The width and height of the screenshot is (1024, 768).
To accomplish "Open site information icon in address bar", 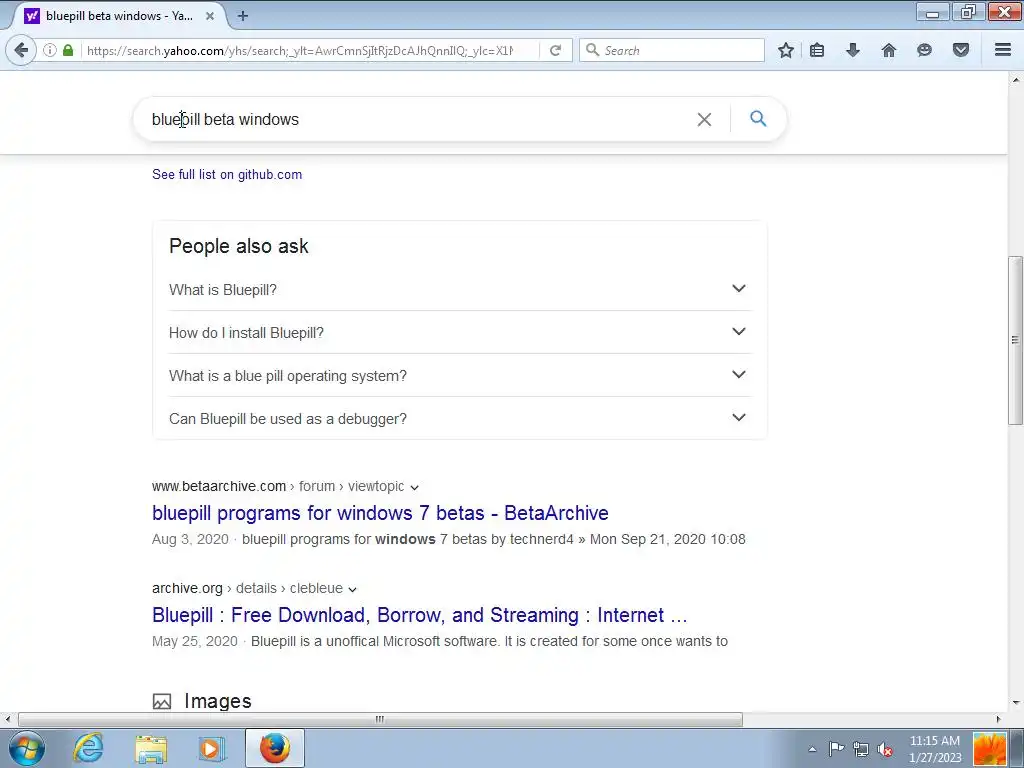I will coord(50,50).
